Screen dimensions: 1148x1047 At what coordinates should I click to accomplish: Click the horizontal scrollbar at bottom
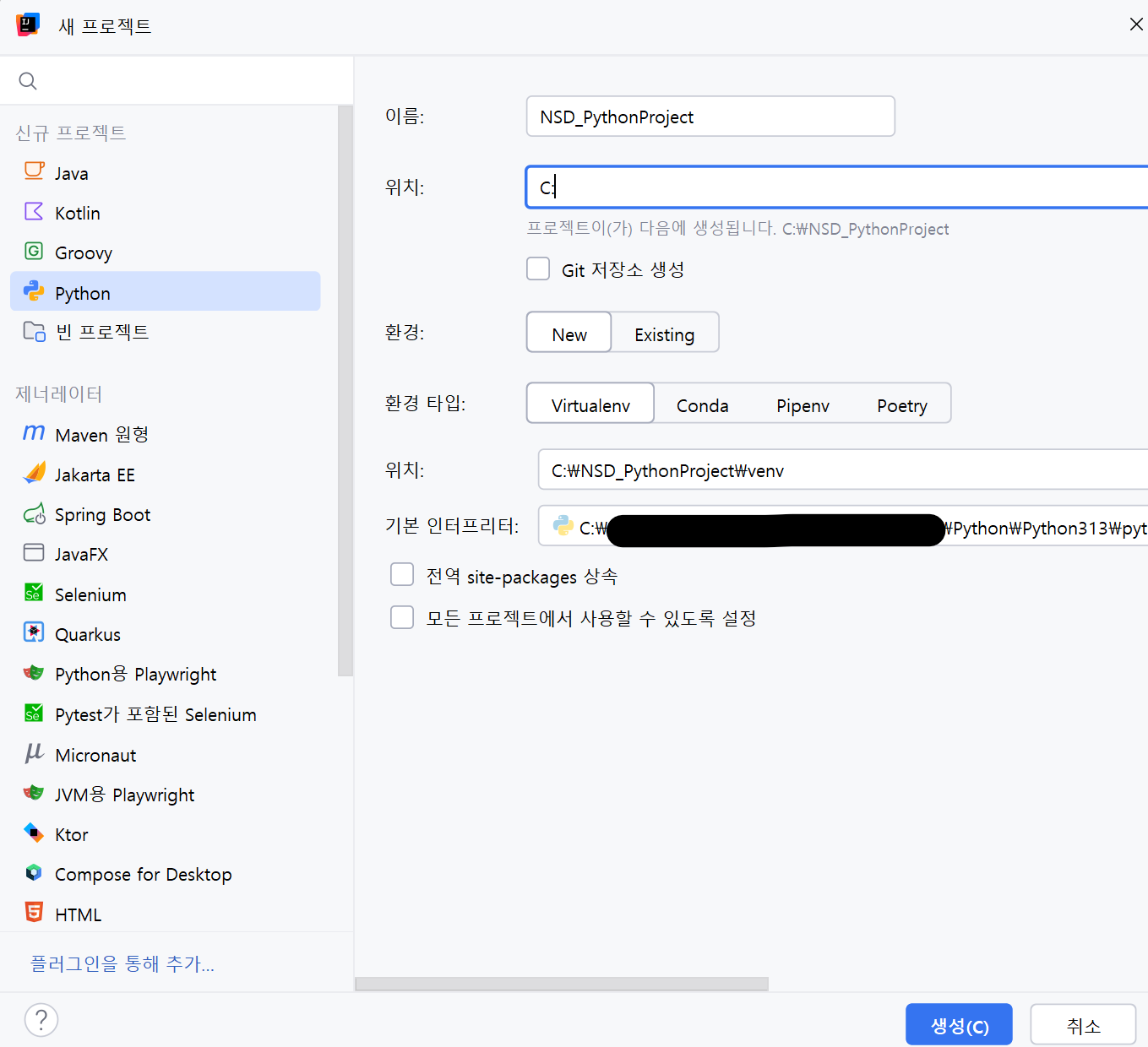pyautogui.click(x=562, y=984)
